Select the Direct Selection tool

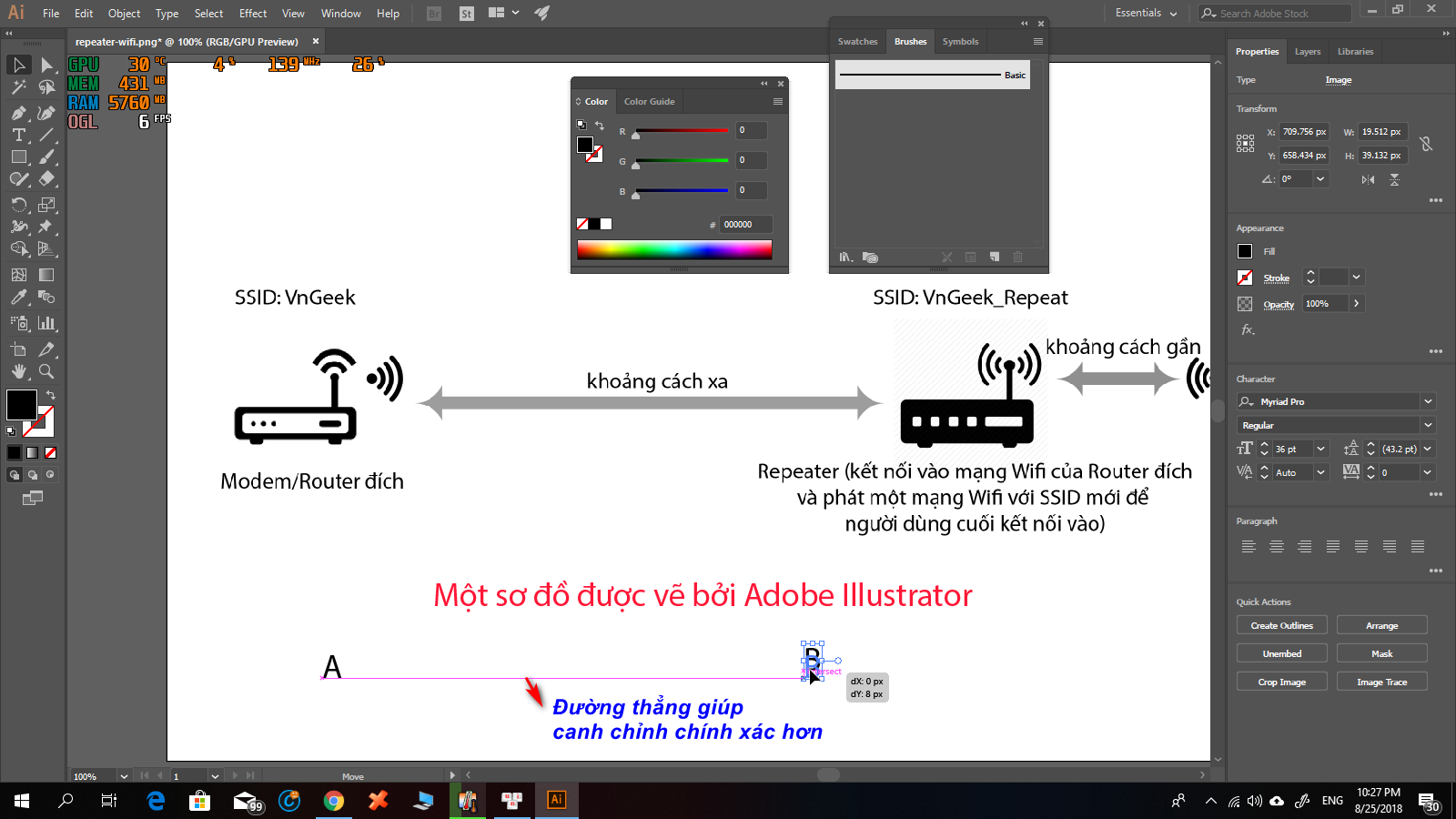click(x=46, y=65)
